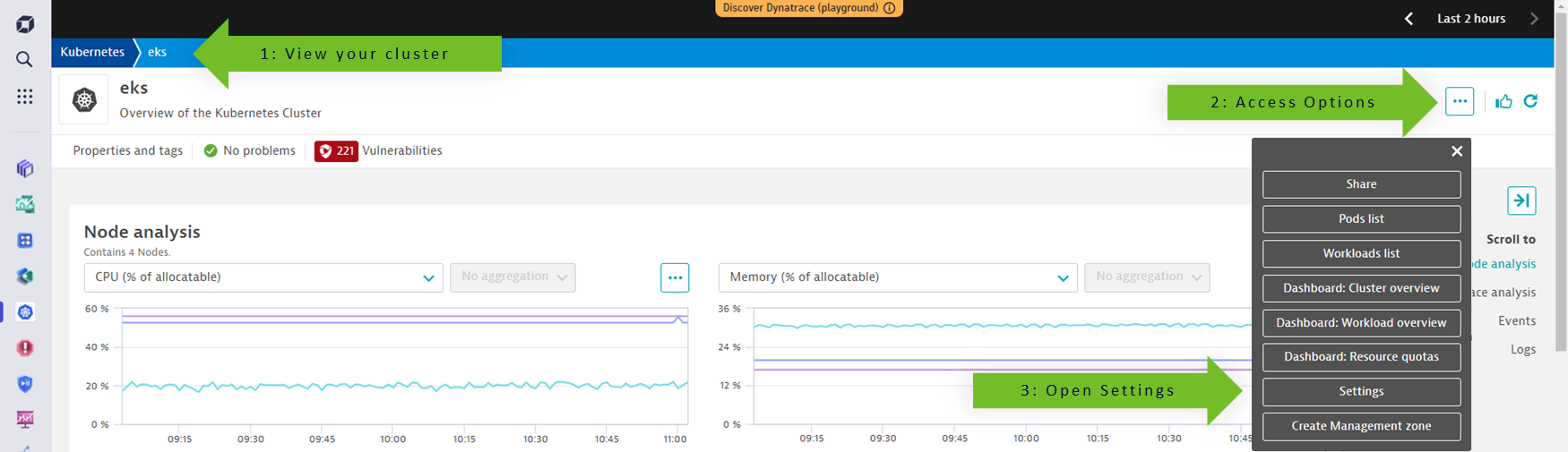Open Dashboard: Resource quotas menu entry
Screen dimensions: 1568x452
click(x=1361, y=357)
